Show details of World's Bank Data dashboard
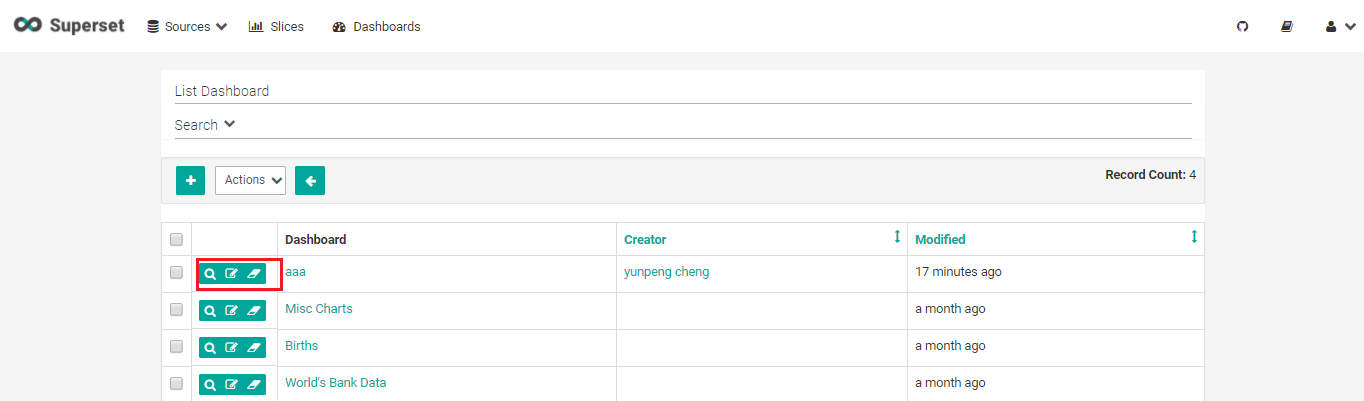The height and width of the screenshot is (401, 1364). (x=210, y=384)
